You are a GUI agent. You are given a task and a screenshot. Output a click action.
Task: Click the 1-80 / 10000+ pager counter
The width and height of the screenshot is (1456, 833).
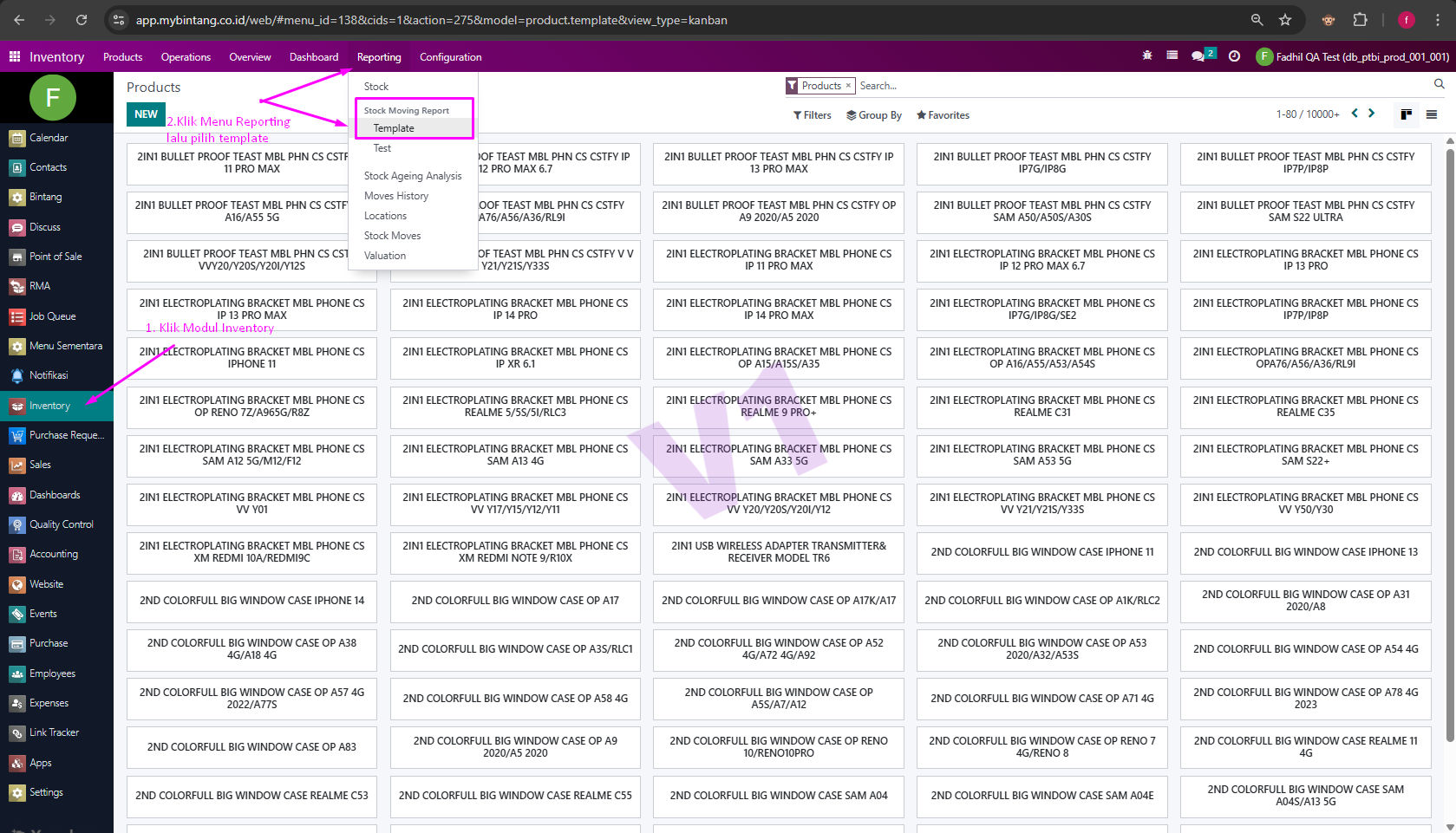pyautogui.click(x=1307, y=114)
